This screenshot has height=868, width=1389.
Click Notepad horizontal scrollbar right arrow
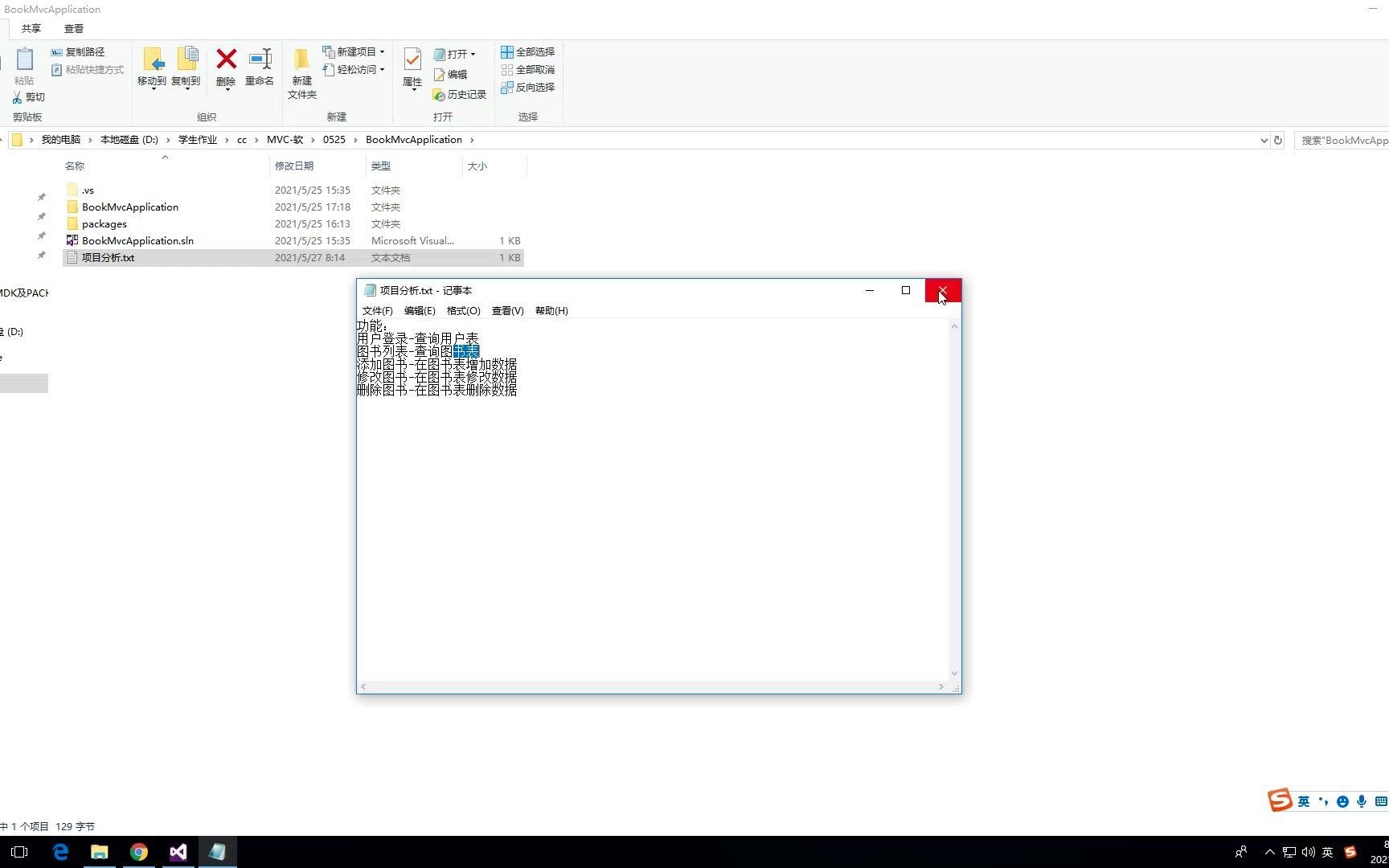941,687
